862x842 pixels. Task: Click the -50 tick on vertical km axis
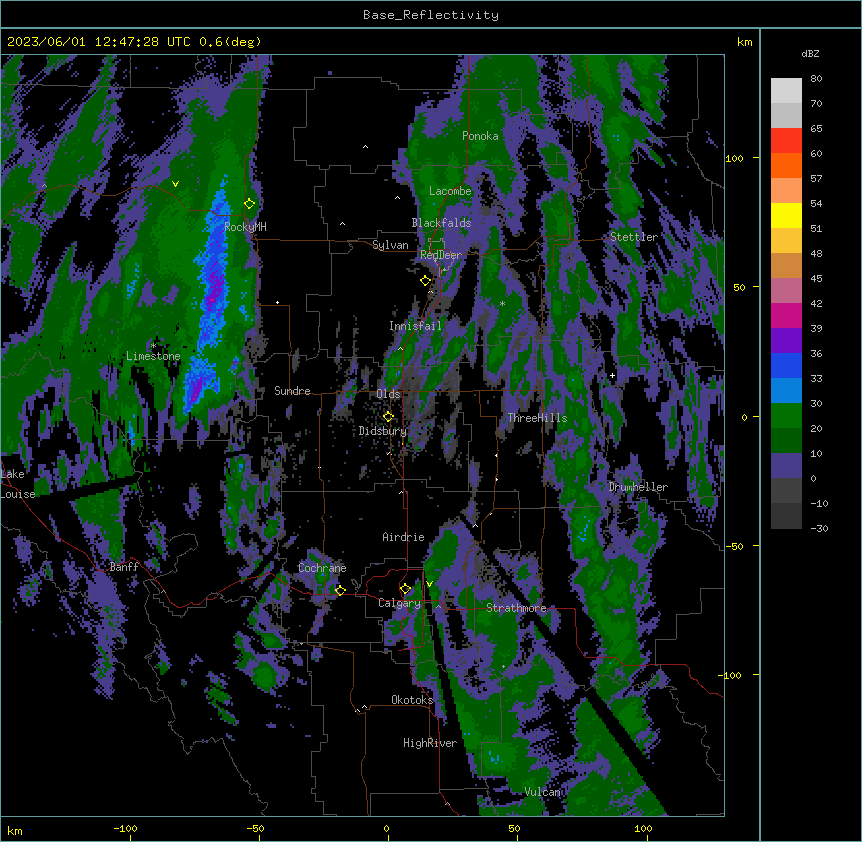pyautogui.click(x=734, y=546)
